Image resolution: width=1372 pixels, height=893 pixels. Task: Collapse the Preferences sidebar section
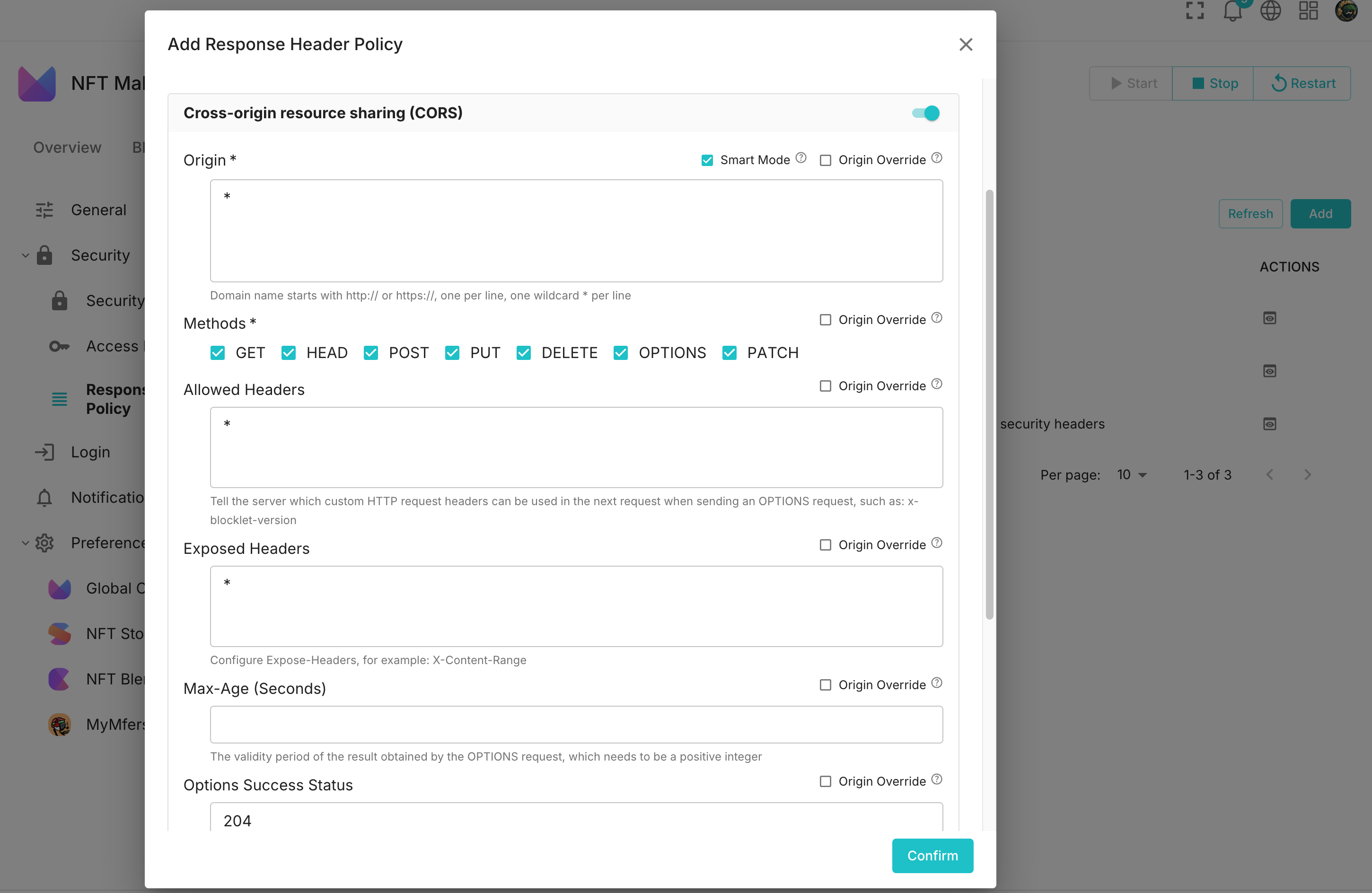pos(26,543)
